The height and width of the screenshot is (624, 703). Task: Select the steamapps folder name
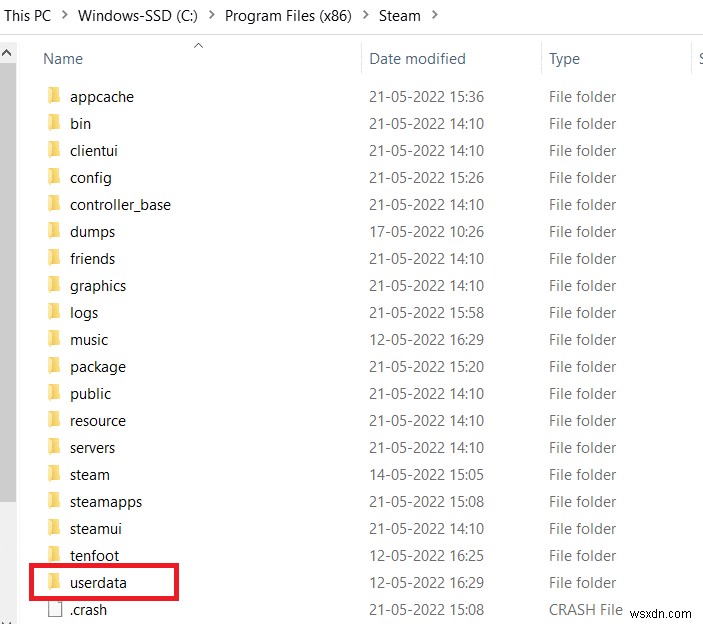106,502
